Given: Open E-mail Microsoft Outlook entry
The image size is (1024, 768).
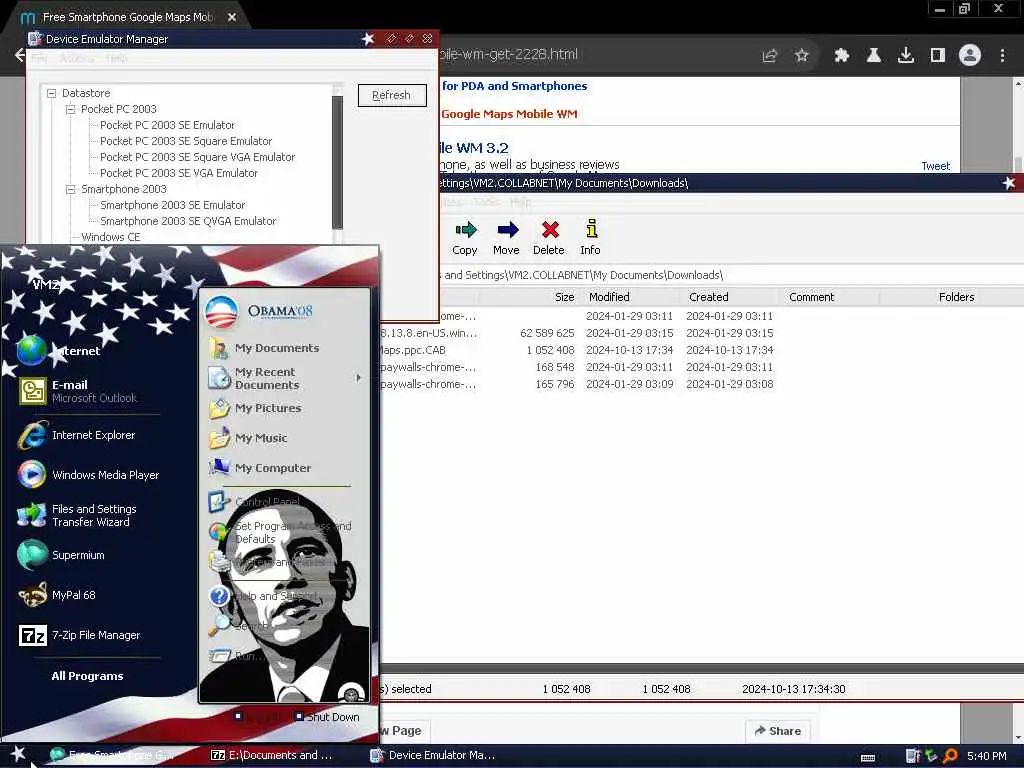Looking at the screenshot, I should (78, 391).
